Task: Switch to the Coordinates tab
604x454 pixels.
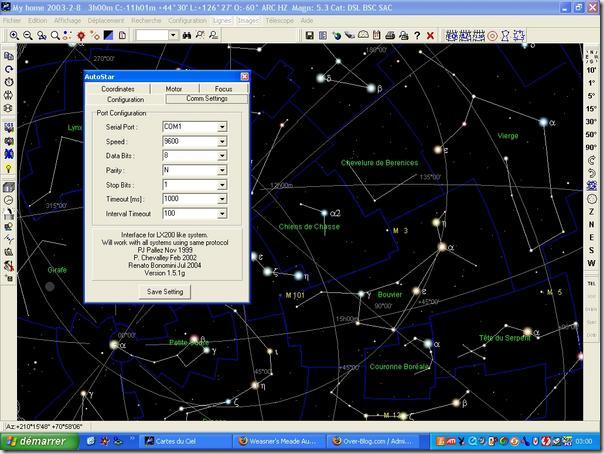Action: point(118,89)
